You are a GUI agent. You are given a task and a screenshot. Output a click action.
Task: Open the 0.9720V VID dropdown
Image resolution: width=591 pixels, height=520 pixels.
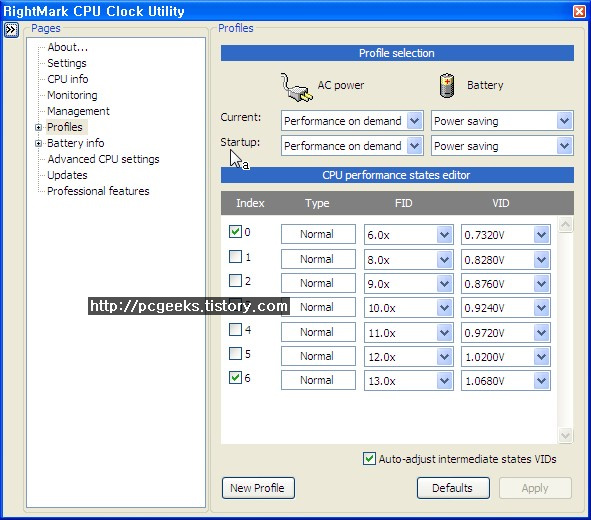click(x=542, y=333)
